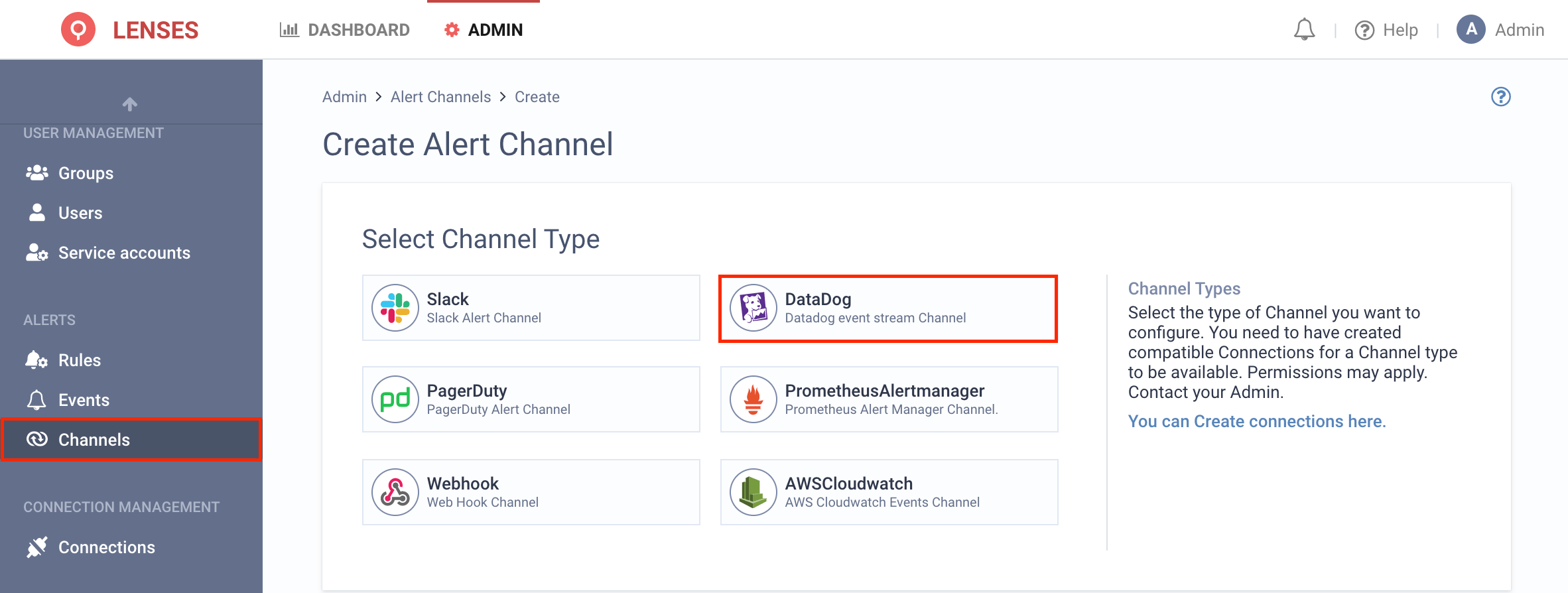The height and width of the screenshot is (593, 1568).
Task: Switch to the Admin tab
Action: click(484, 30)
